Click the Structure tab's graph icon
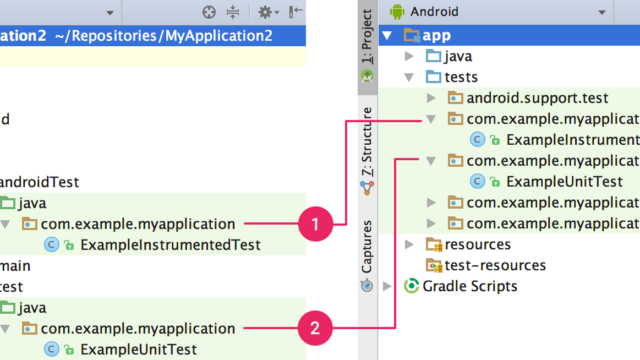This screenshot has height=360, width=640. (x=367, y=187)
